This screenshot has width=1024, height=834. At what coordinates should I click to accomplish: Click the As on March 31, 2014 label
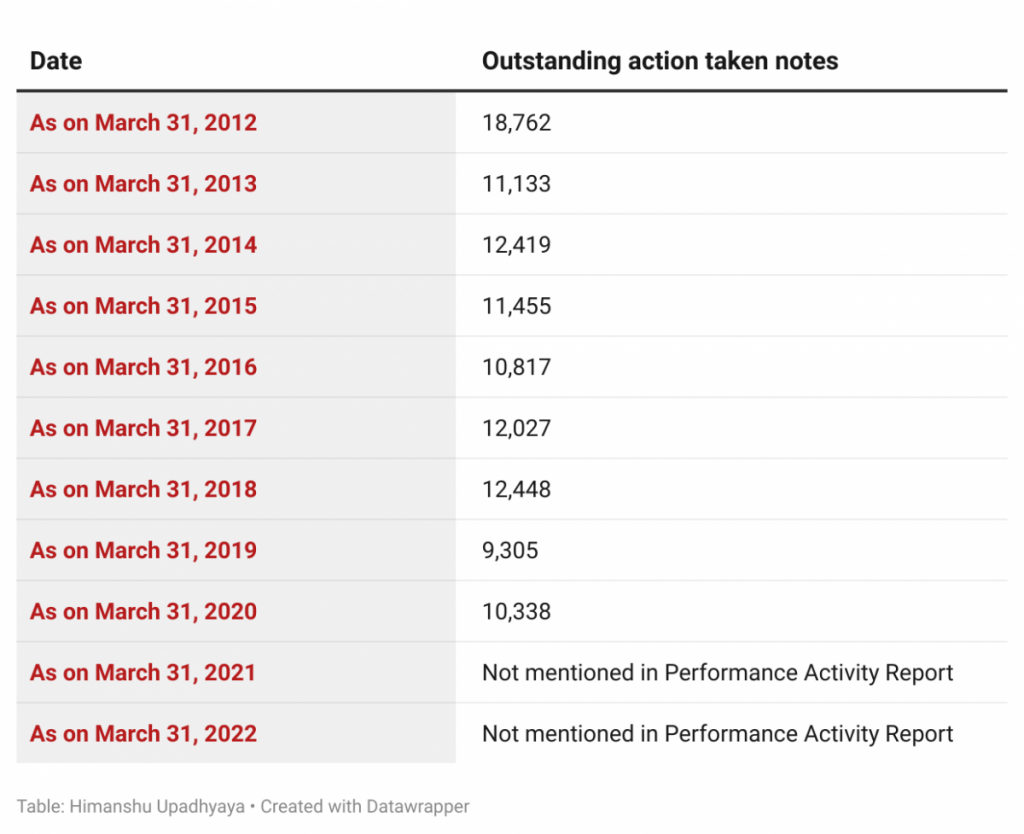coord(143,245)
